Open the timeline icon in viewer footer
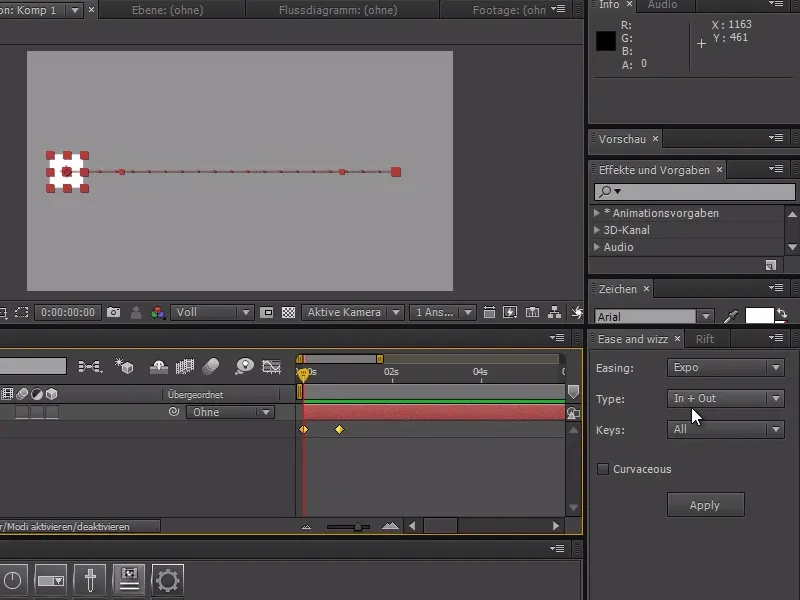This screenshot has width=800, height=600. 532,312
